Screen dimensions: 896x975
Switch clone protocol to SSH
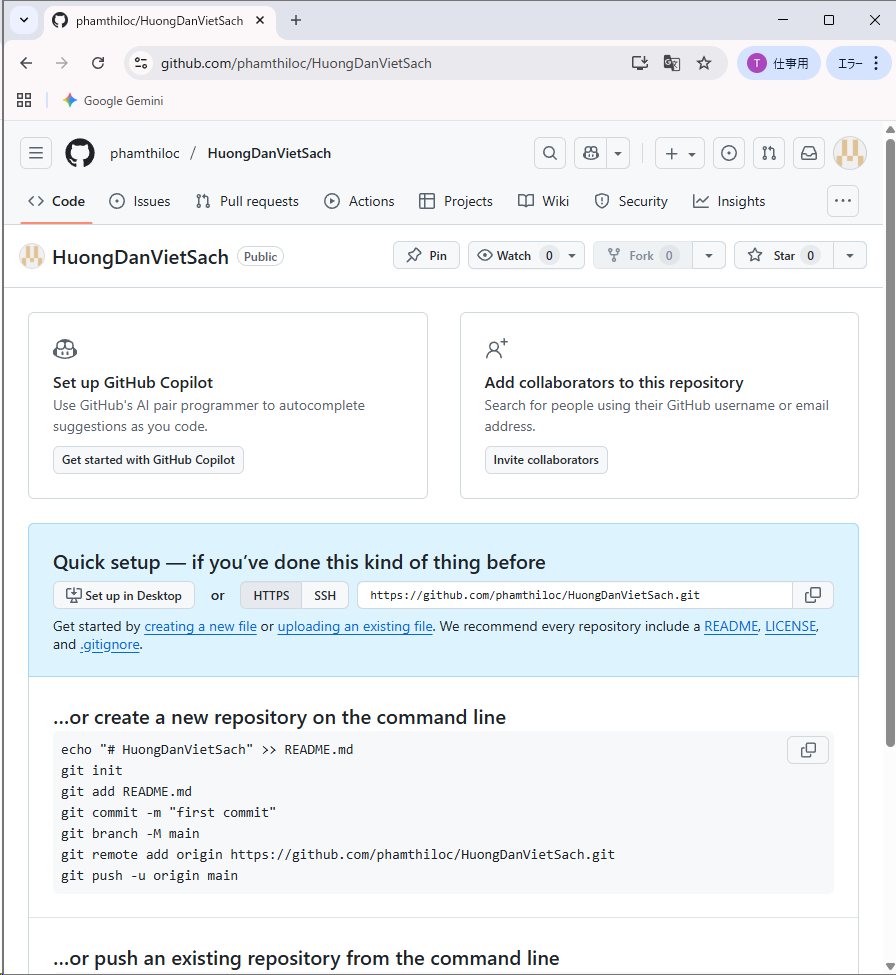coord(325,595)
